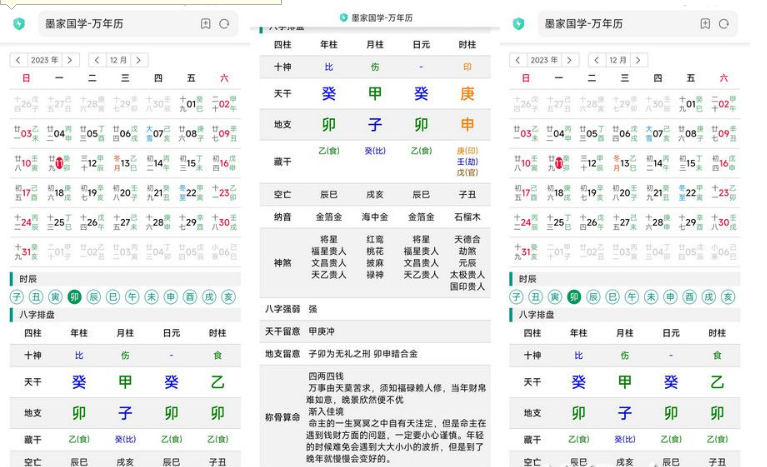Click refresh icon in left panel header
Image resolution: width=767 pixels, height=467 pixels.
pyautogui.click(x=224, y=24)
